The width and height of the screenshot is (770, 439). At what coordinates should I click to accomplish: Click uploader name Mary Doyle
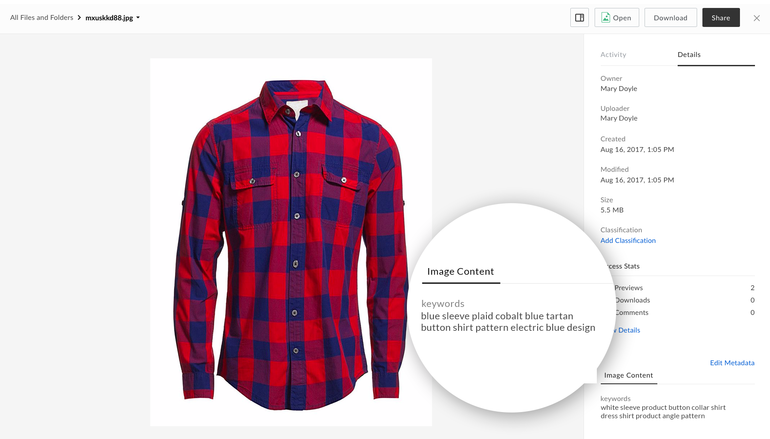[619, 118]
